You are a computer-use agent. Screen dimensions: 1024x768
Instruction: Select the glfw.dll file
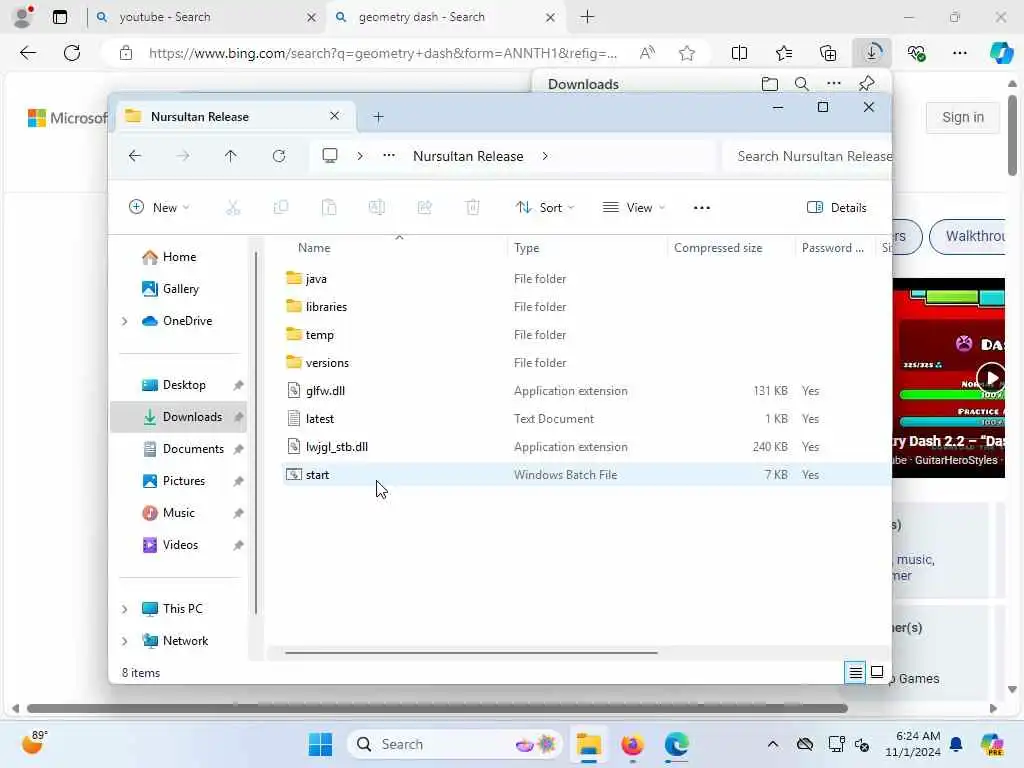tap(586, 391)
